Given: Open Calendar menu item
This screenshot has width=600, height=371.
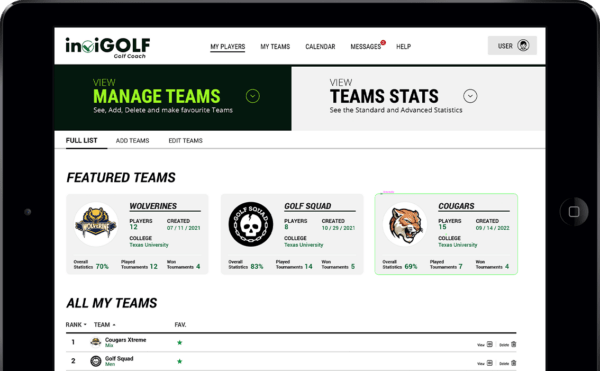Looking at the screenshot, I should click(320, 47).
